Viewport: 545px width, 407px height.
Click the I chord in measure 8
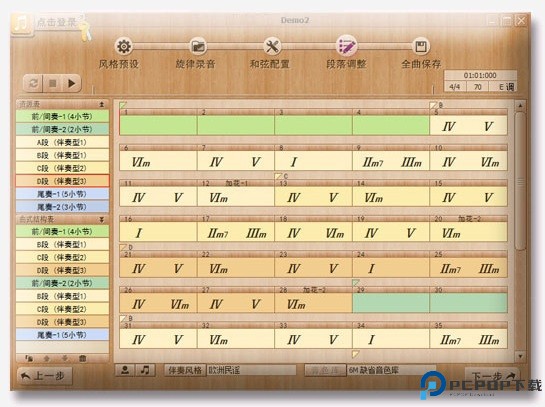(x=294, y=162)
